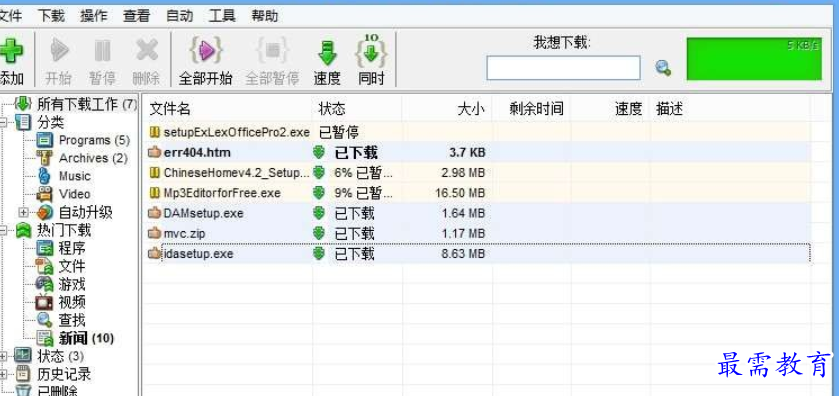
Task: Open the 操作 menu
Action: [94, 16]
